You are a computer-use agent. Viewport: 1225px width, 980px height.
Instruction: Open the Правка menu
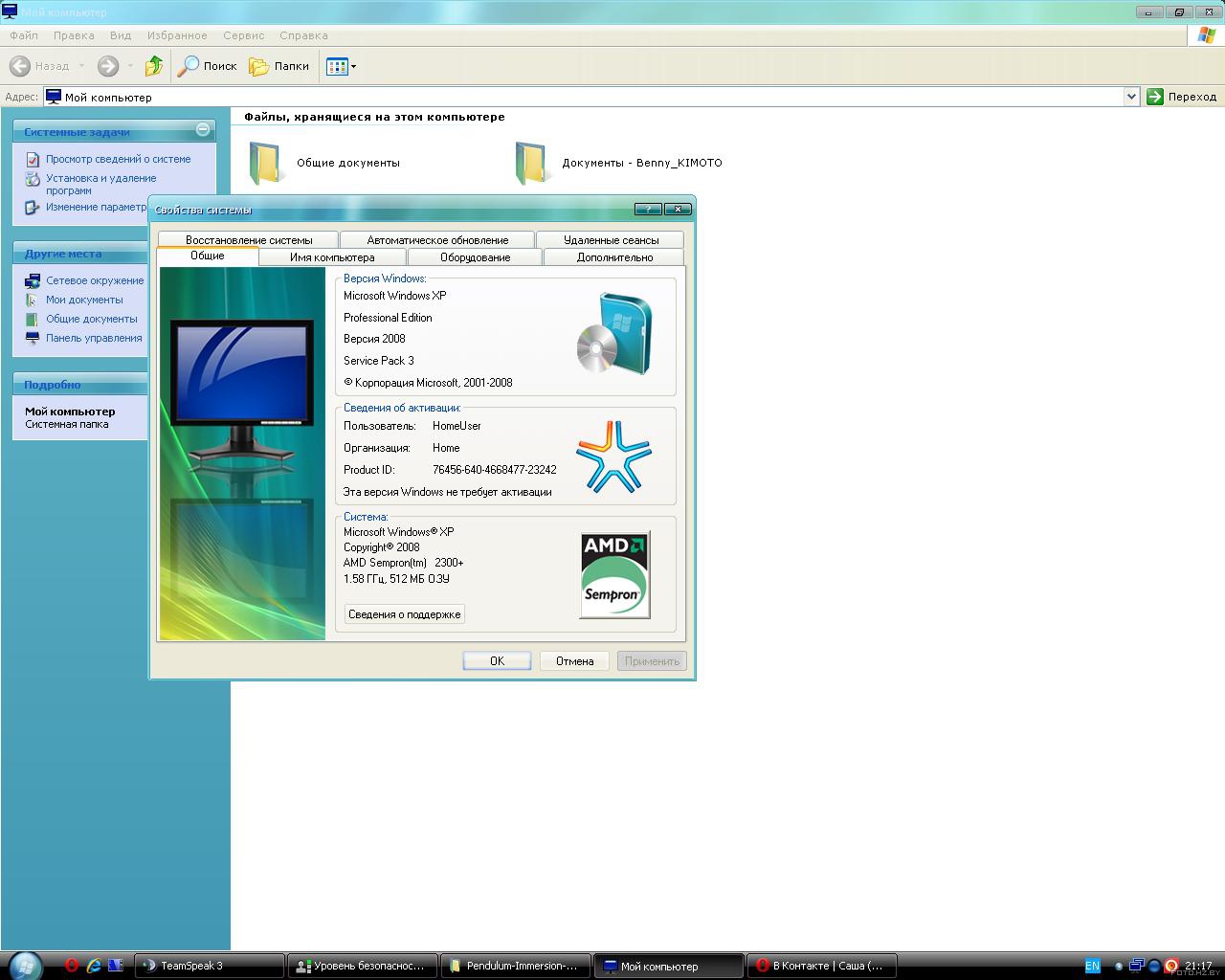tap(74, 35)
